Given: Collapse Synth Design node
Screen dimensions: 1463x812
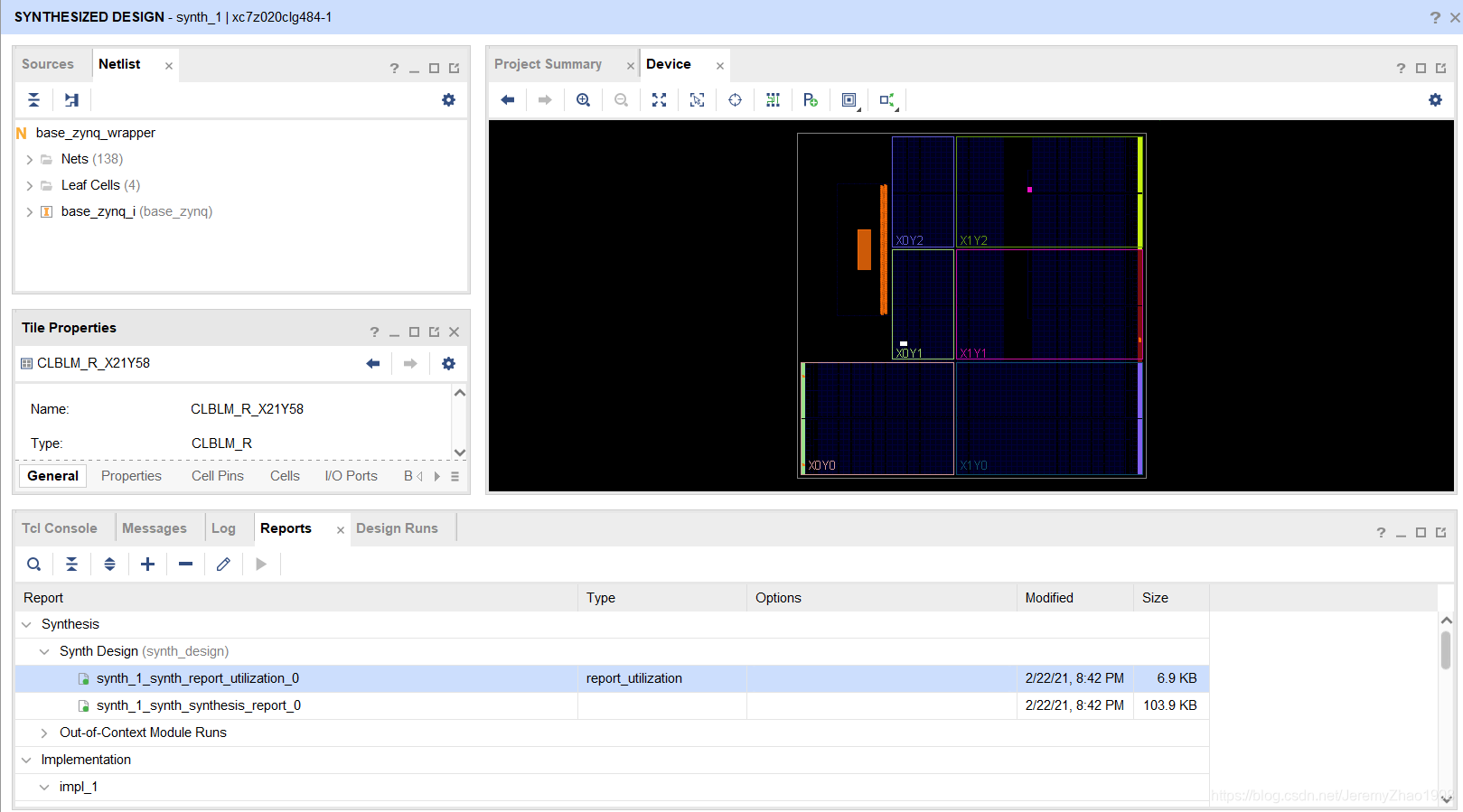Looking at the screenshot, I should (x=44, y=652).
